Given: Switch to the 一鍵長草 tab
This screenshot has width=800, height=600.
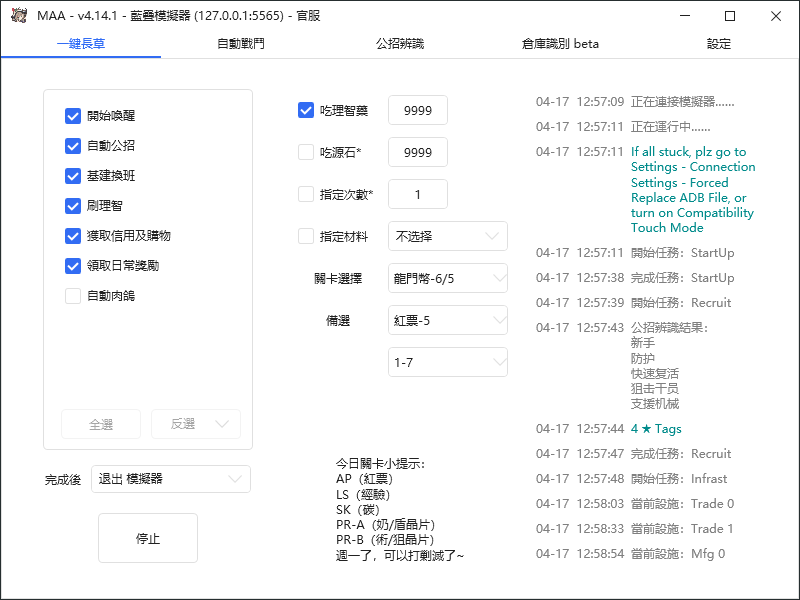Looking at the screenshot, I should pos(81,44).
